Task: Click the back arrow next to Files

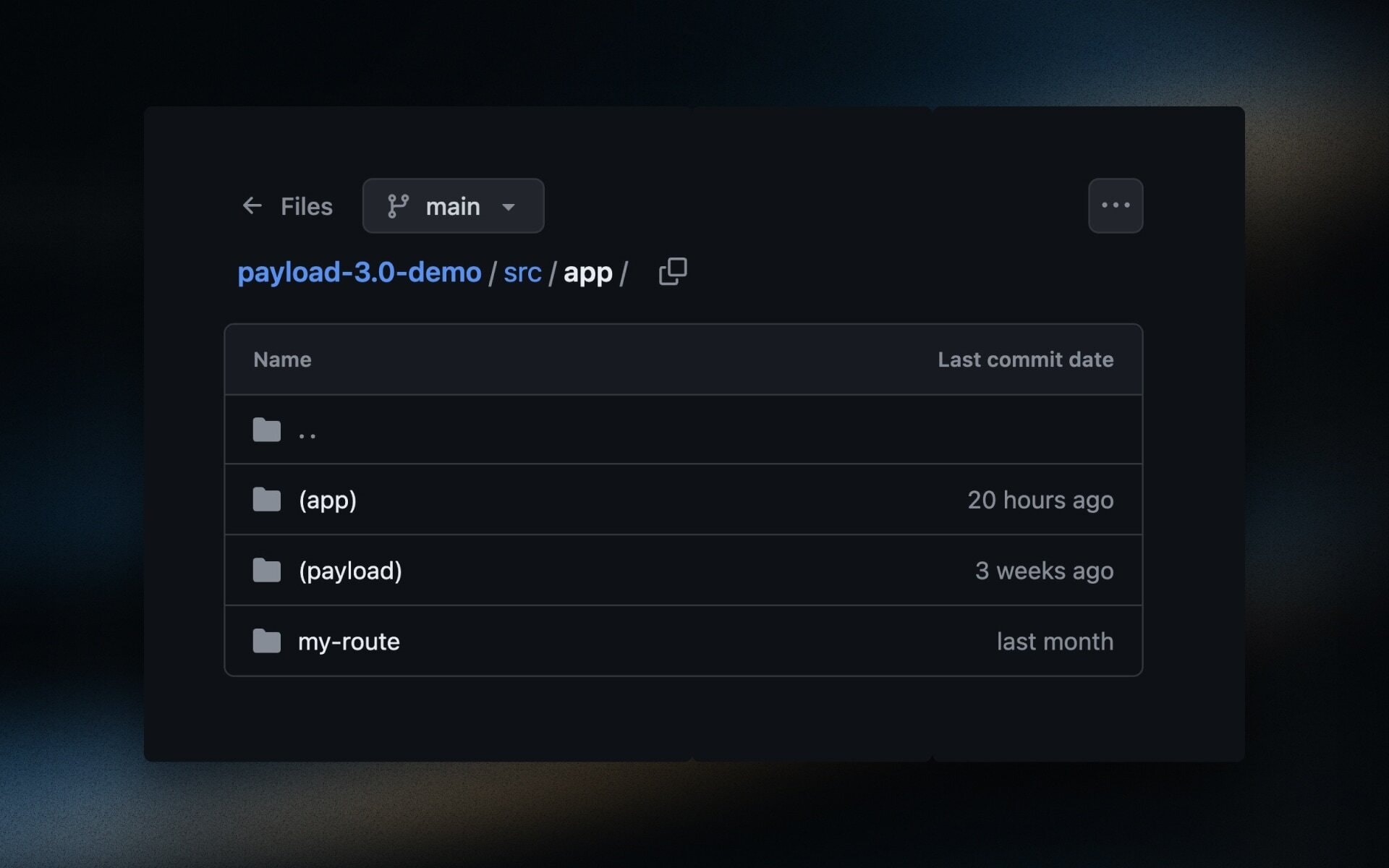Action: [252, 206]
